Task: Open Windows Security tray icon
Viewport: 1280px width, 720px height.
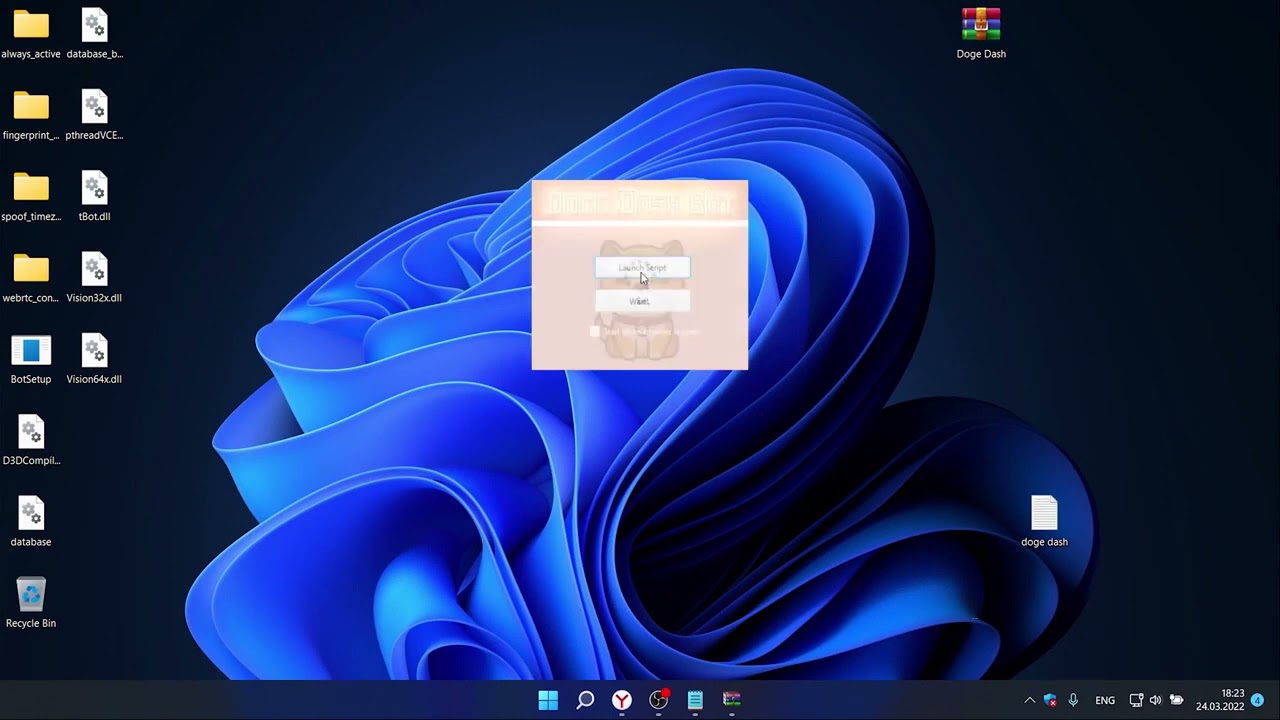Action: [x=1050, y=700]
